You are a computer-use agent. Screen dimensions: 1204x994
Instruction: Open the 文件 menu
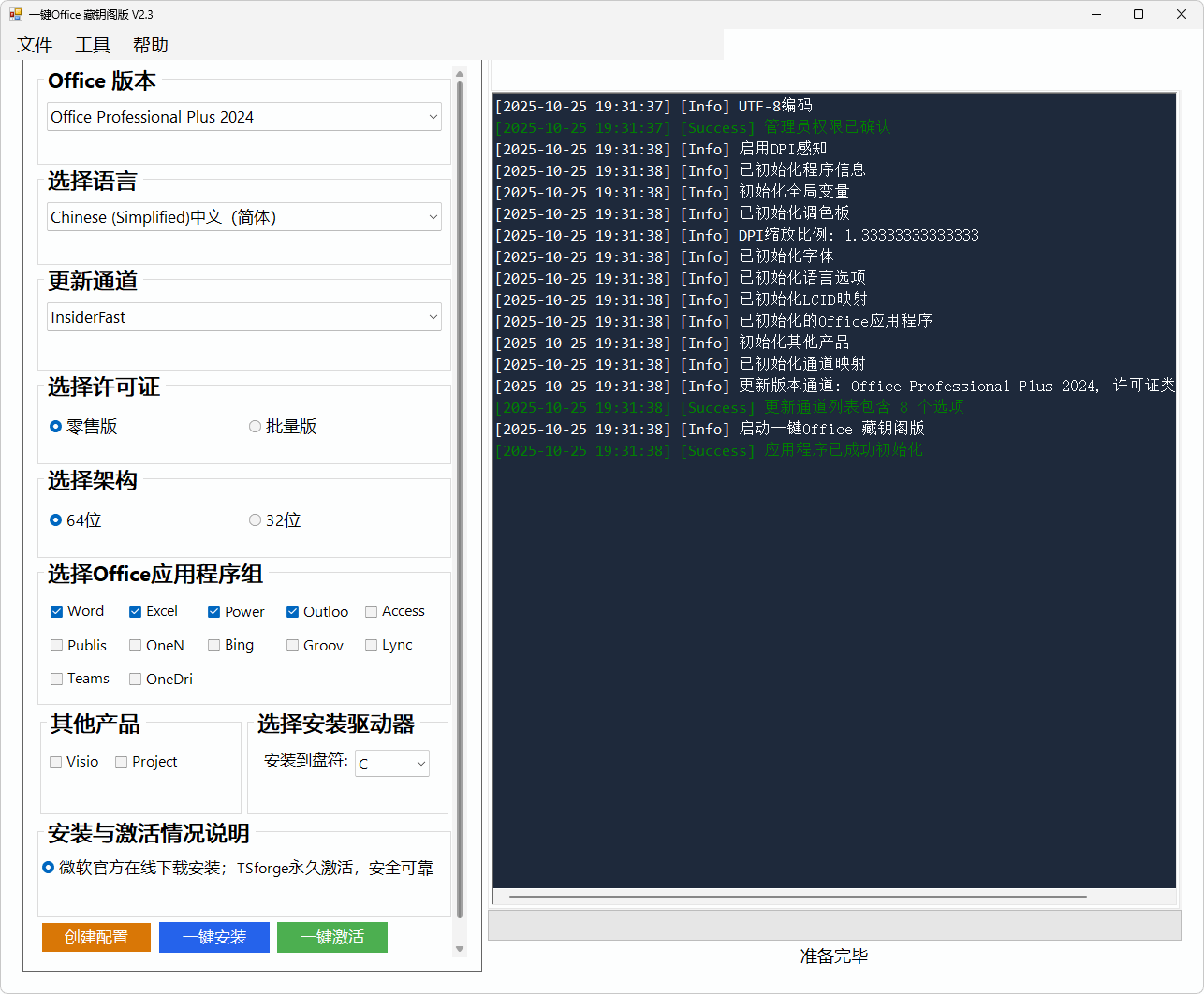tap(34, 44)
